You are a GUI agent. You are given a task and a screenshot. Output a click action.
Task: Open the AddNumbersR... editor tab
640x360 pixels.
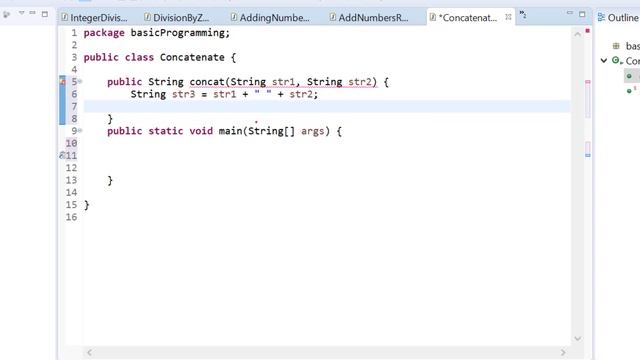coord(369,18)
